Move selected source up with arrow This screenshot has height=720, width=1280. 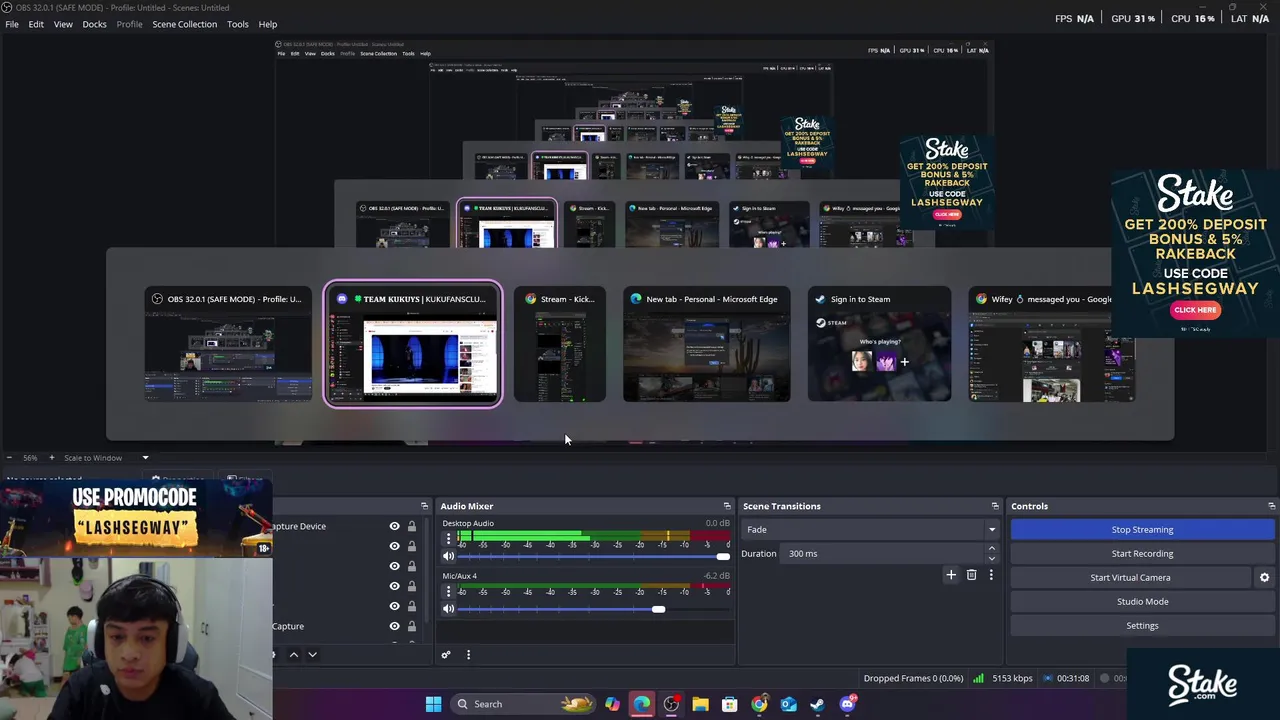tap(293, 655)
